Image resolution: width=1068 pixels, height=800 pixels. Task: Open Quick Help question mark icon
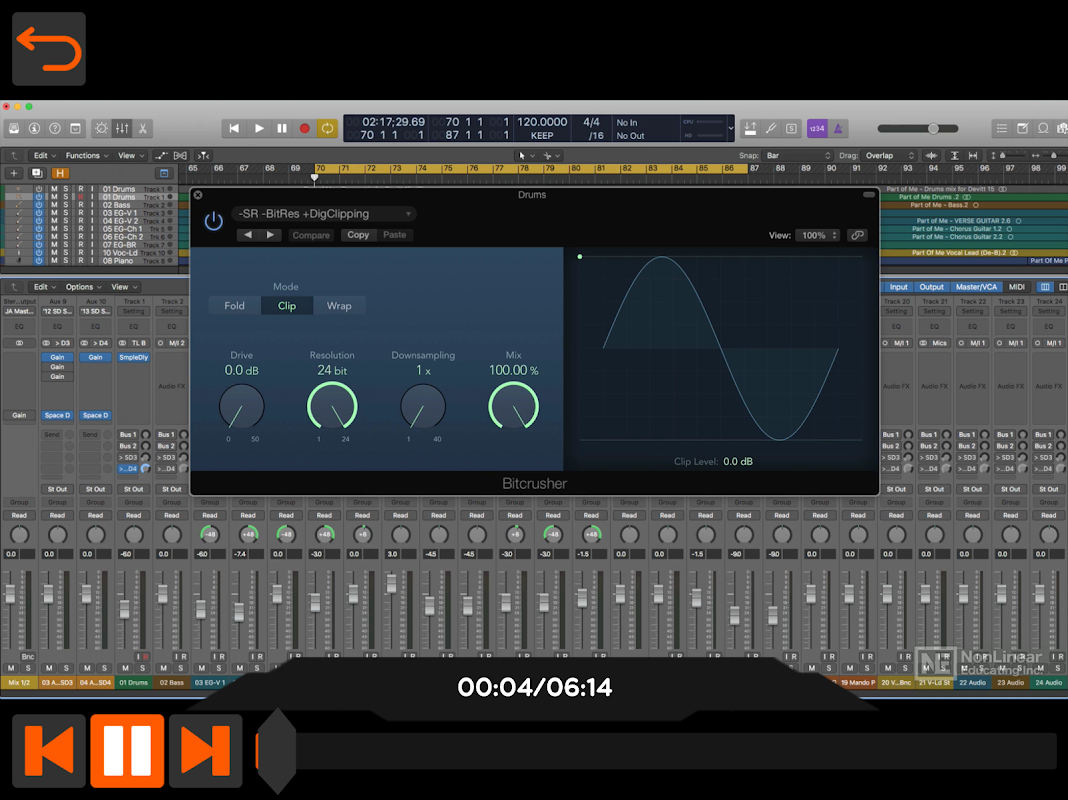click(55, 128)
